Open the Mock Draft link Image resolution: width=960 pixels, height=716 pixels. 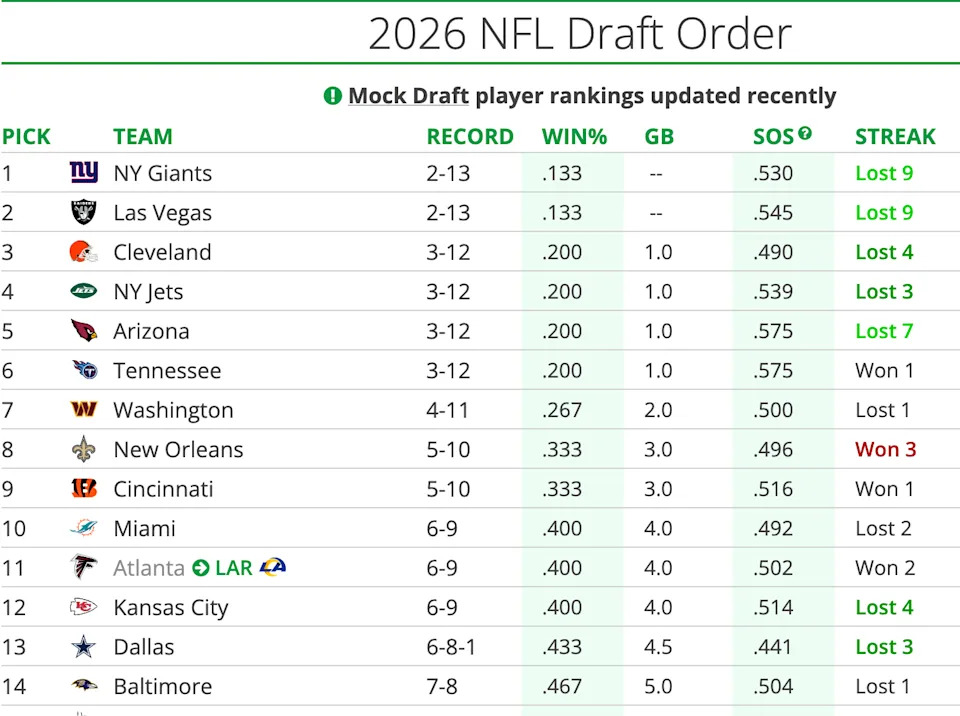(x=408, y=96)
